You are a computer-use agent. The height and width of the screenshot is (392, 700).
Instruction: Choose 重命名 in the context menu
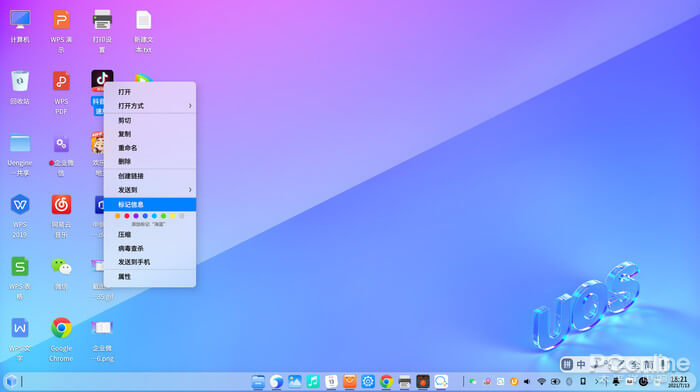150,148
